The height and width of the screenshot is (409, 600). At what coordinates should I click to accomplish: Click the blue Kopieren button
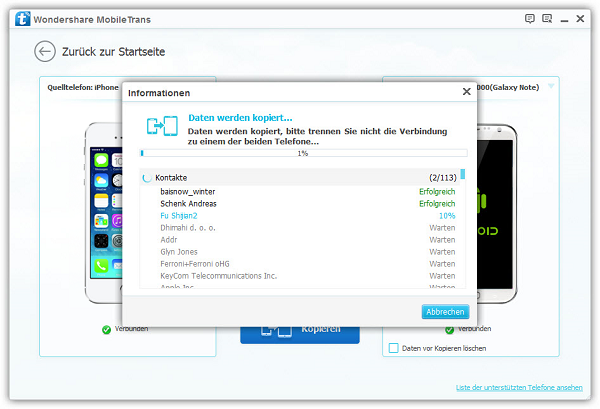(x=300, y=335)
